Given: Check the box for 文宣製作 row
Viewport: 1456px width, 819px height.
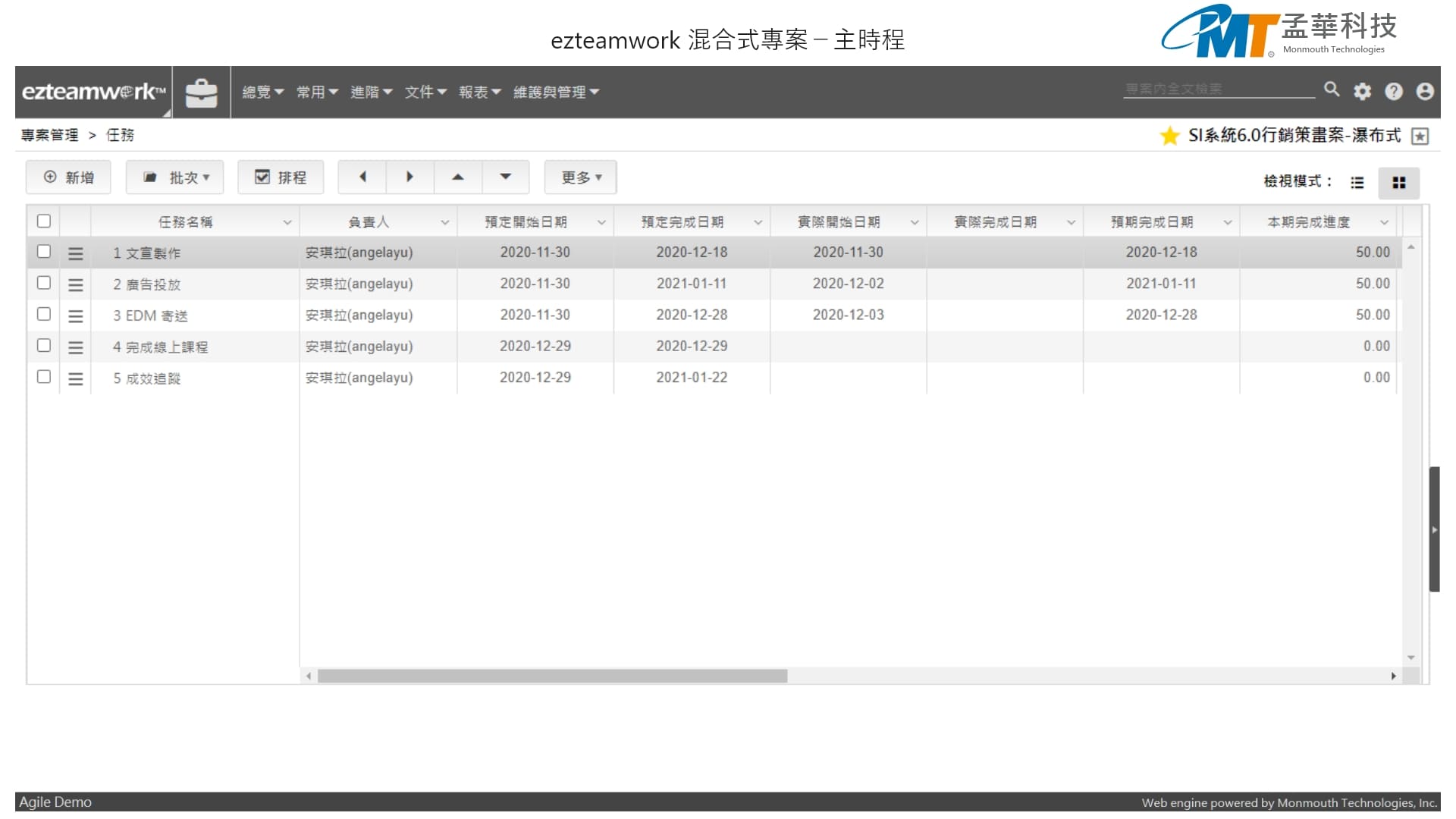Looking at the screenshot, I should pyautogui.click(x=44, y=251).
